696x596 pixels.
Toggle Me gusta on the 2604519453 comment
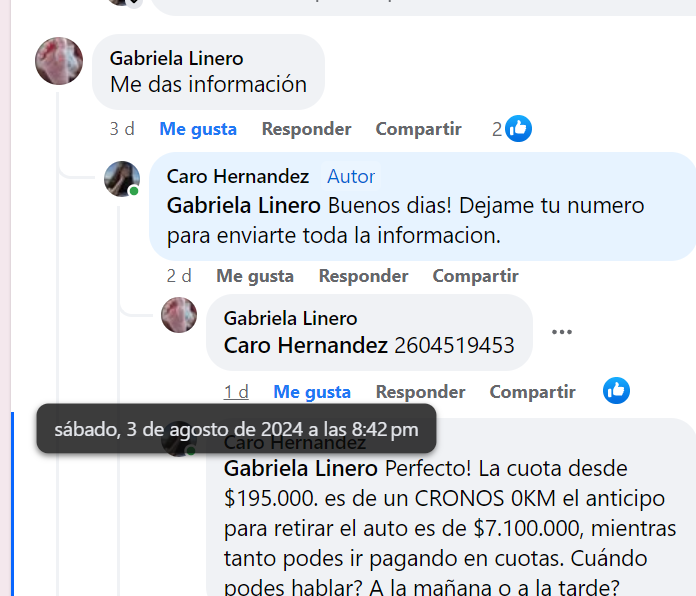[x=312, y=392]
